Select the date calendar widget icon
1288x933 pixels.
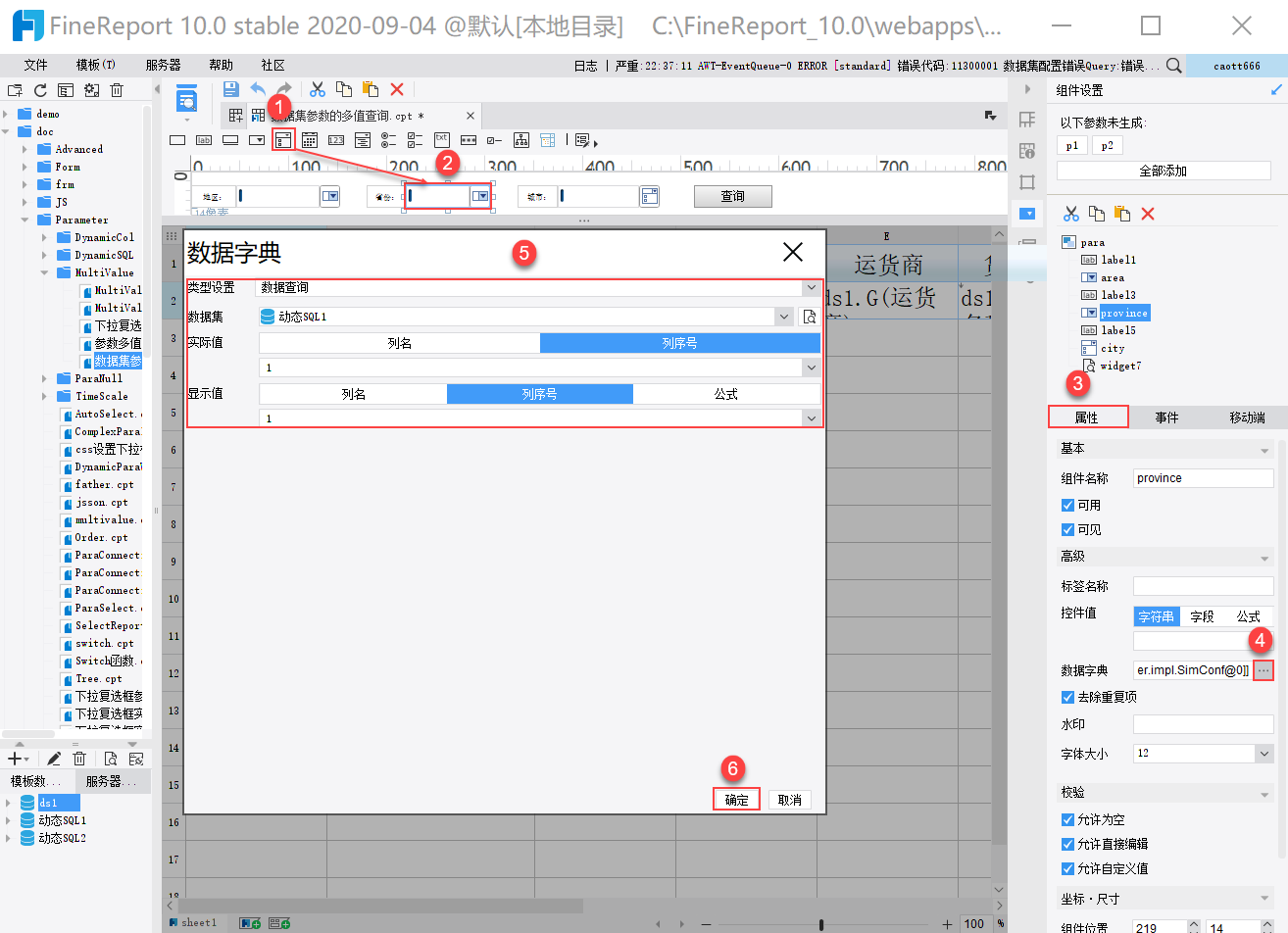click(310, 140)
